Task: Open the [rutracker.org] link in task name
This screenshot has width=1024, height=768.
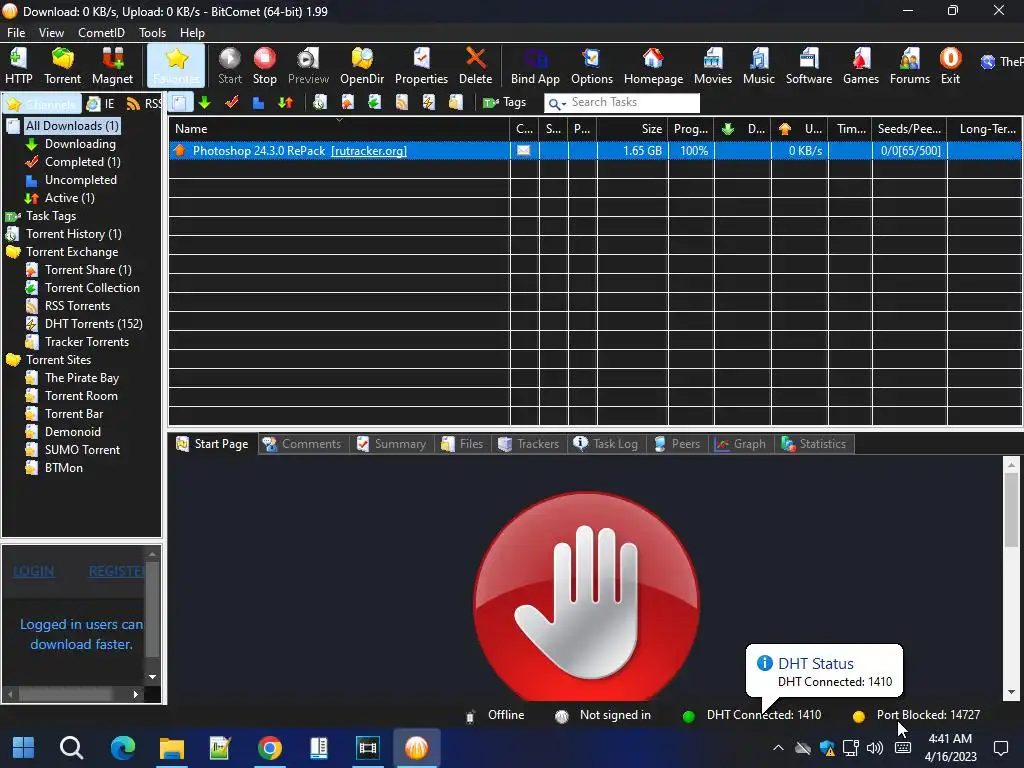Action: pos(369,151)
